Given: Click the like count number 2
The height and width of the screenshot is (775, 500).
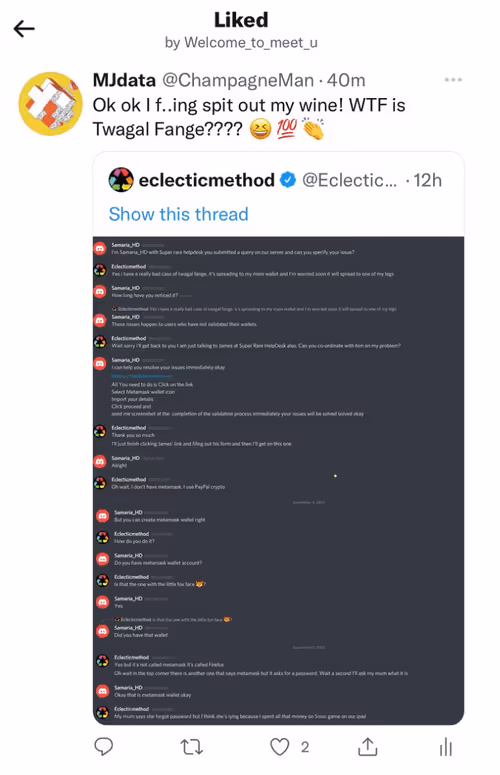Looking at the screenshot, I should point(305,747).
